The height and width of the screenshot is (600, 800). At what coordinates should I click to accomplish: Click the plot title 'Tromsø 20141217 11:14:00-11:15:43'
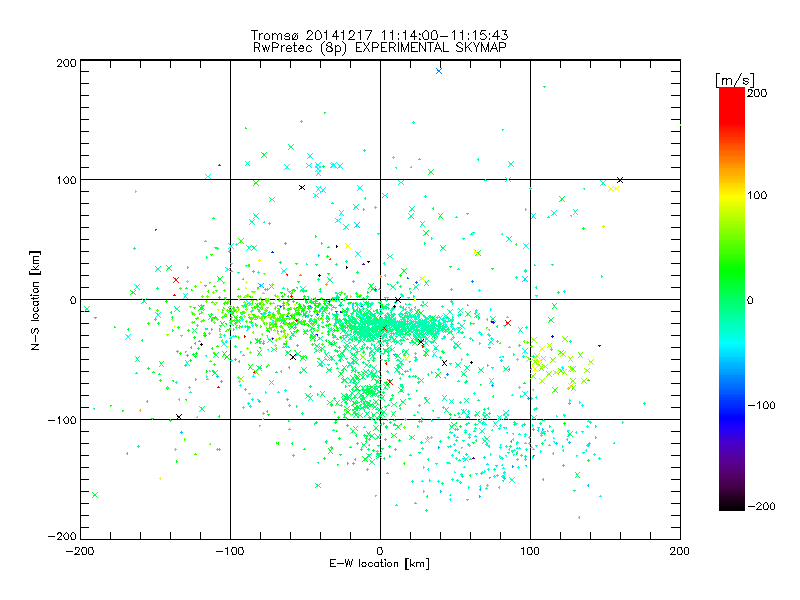379,35
